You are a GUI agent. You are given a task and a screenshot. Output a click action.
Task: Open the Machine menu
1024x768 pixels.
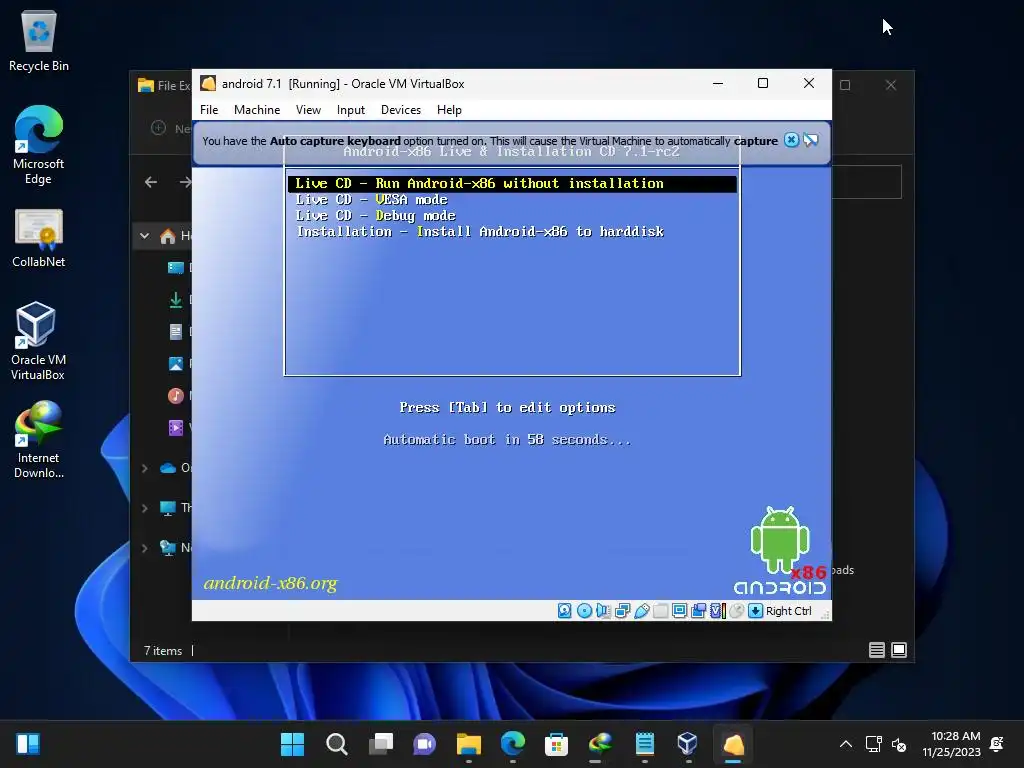point(257,110)
